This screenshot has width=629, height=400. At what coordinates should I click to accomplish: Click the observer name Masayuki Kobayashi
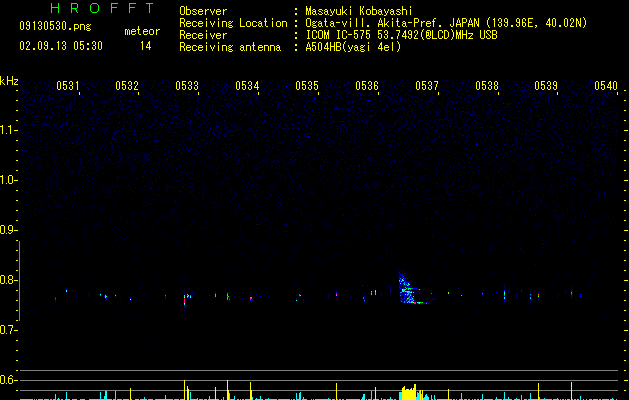(x=359, y=11)
